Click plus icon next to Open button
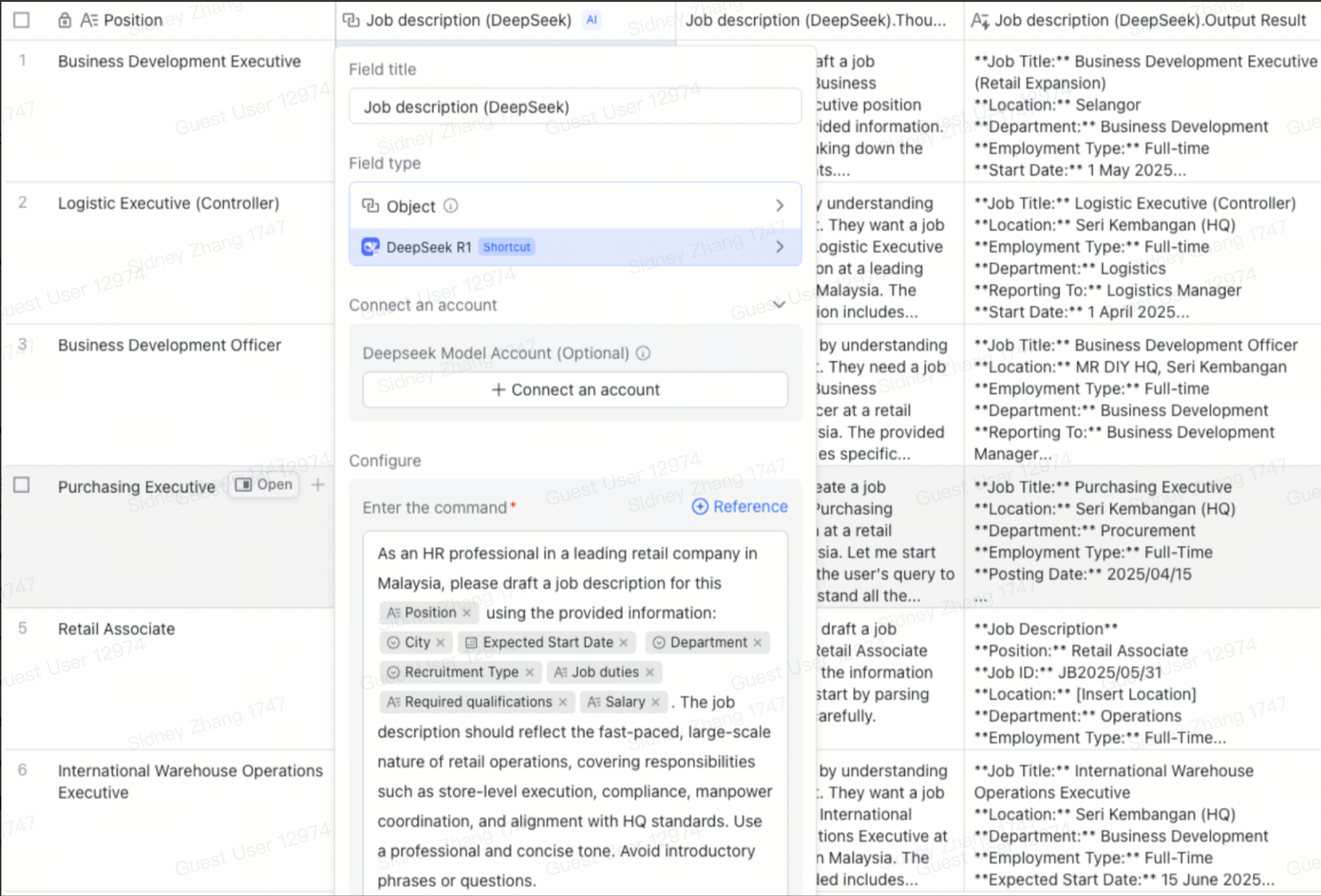The height and width of the screenshot is (896, 1321). [318, 485]
